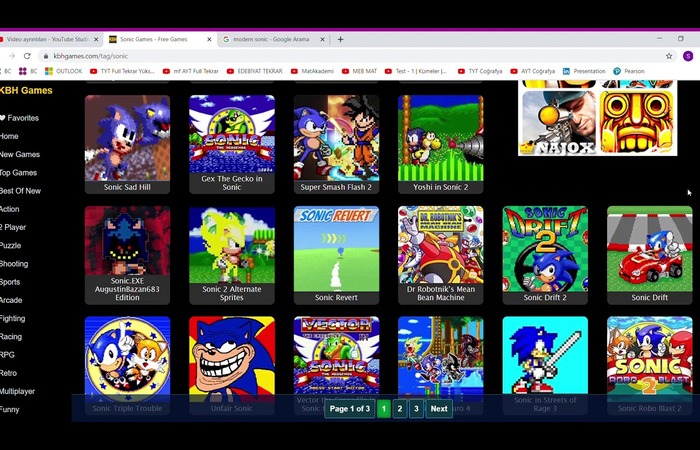Open the Test - 1 Kümeler bookmark
This screenshot has width=700, height=450.
(x=416, y=71)
